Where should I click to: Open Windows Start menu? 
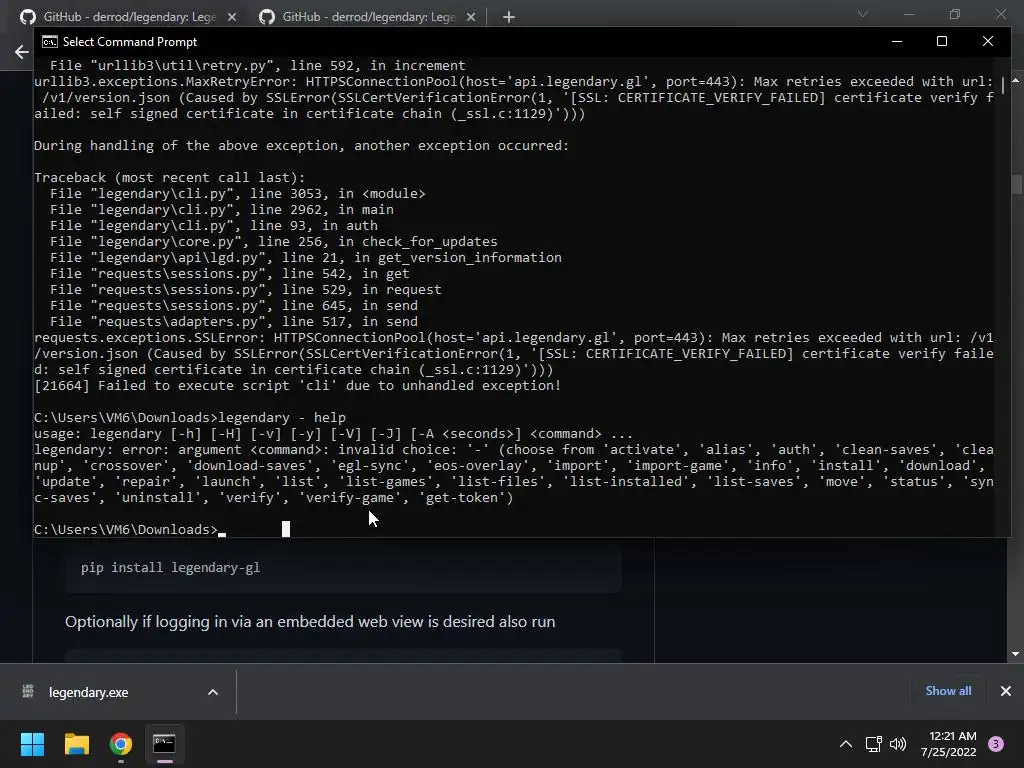(x=32, y=744)
